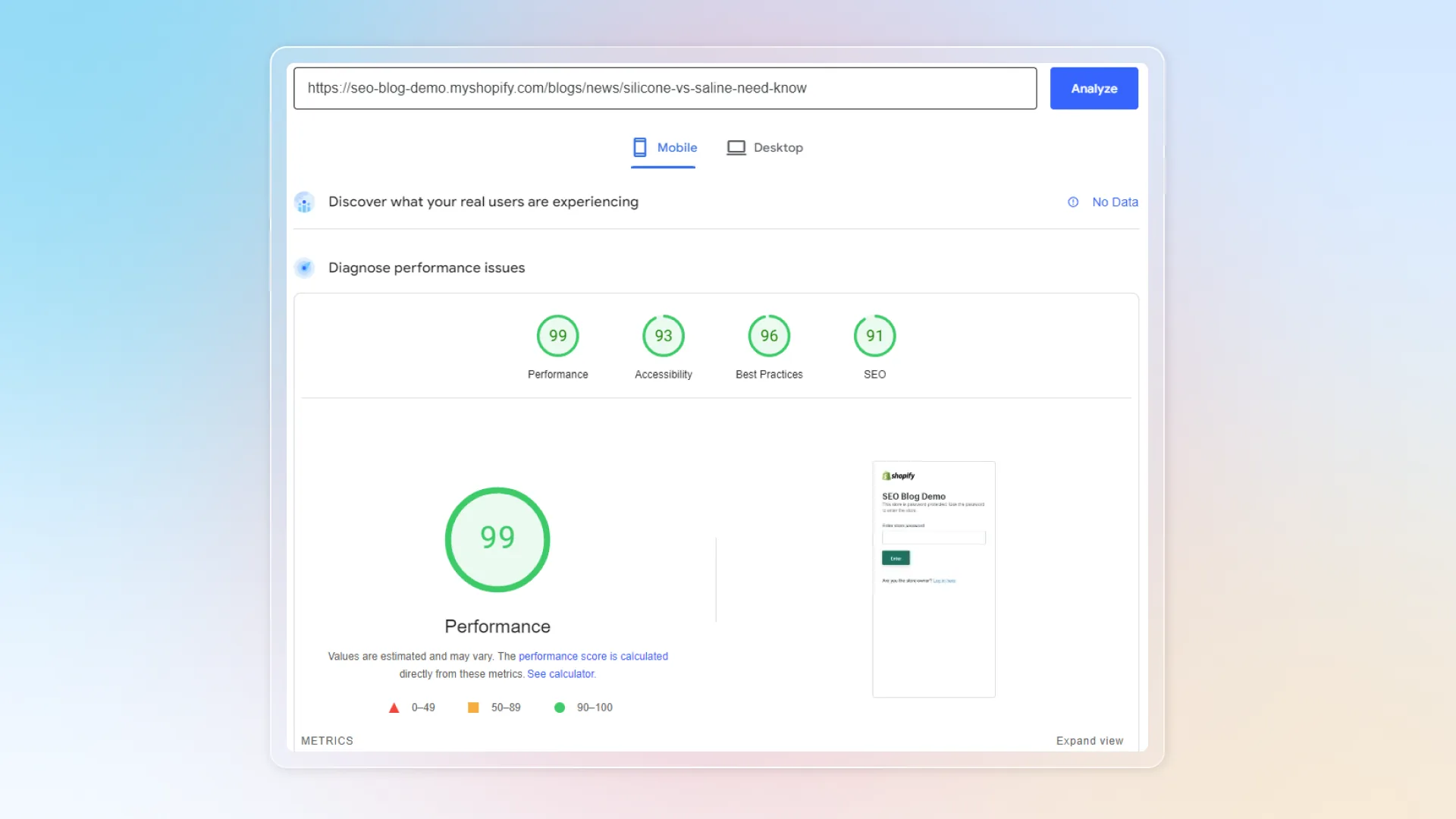Screen dimensions: 1456x819
Task: Open the No Data link
Action: point(1115,202)
